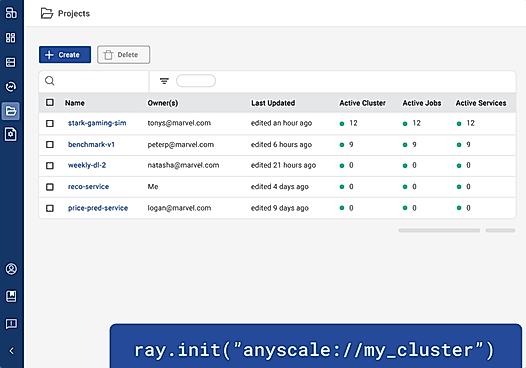Open the benchmark-v1 project link
526x368 pixels.
[91, 145]
